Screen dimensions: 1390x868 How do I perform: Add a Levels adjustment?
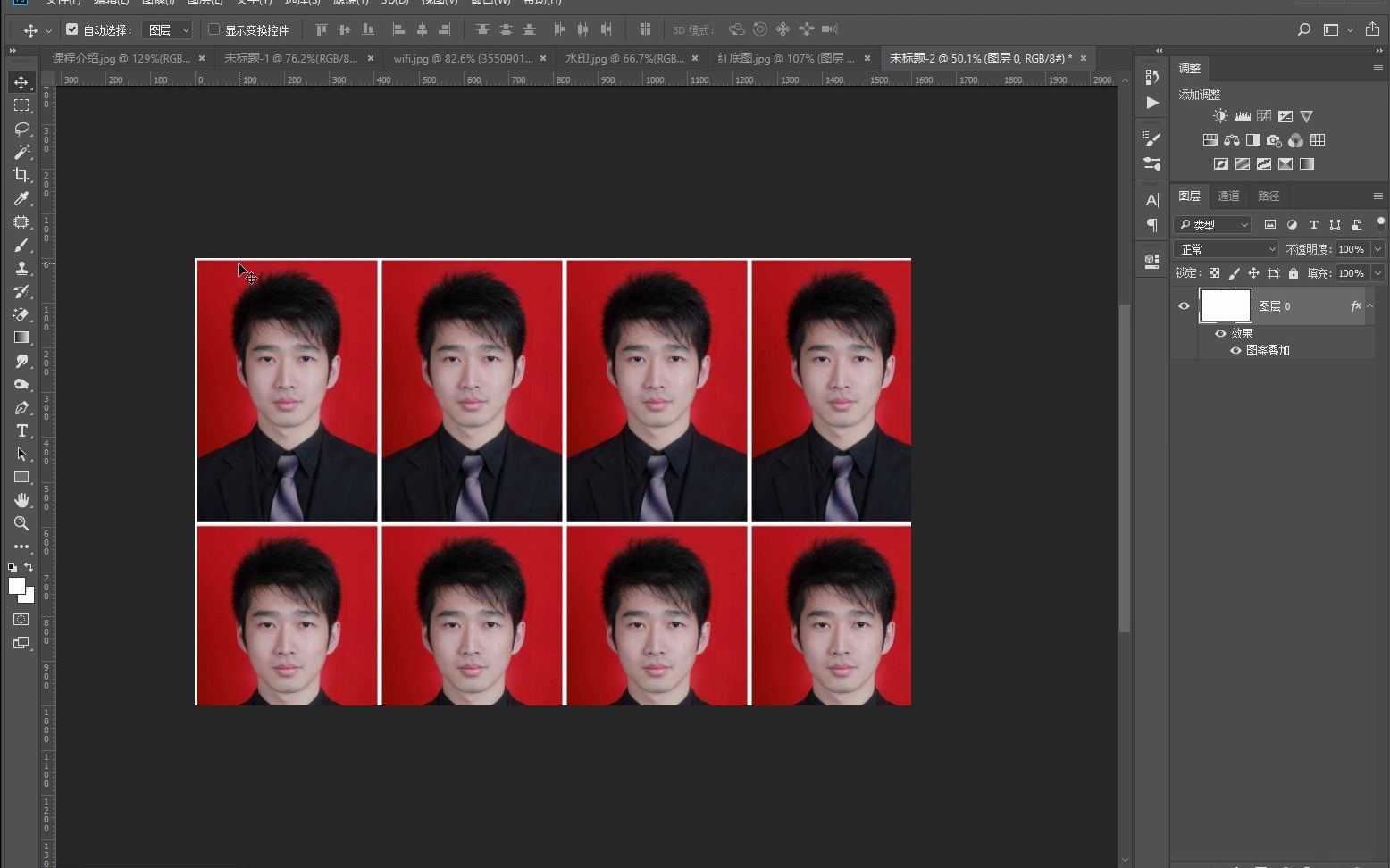1242,116
